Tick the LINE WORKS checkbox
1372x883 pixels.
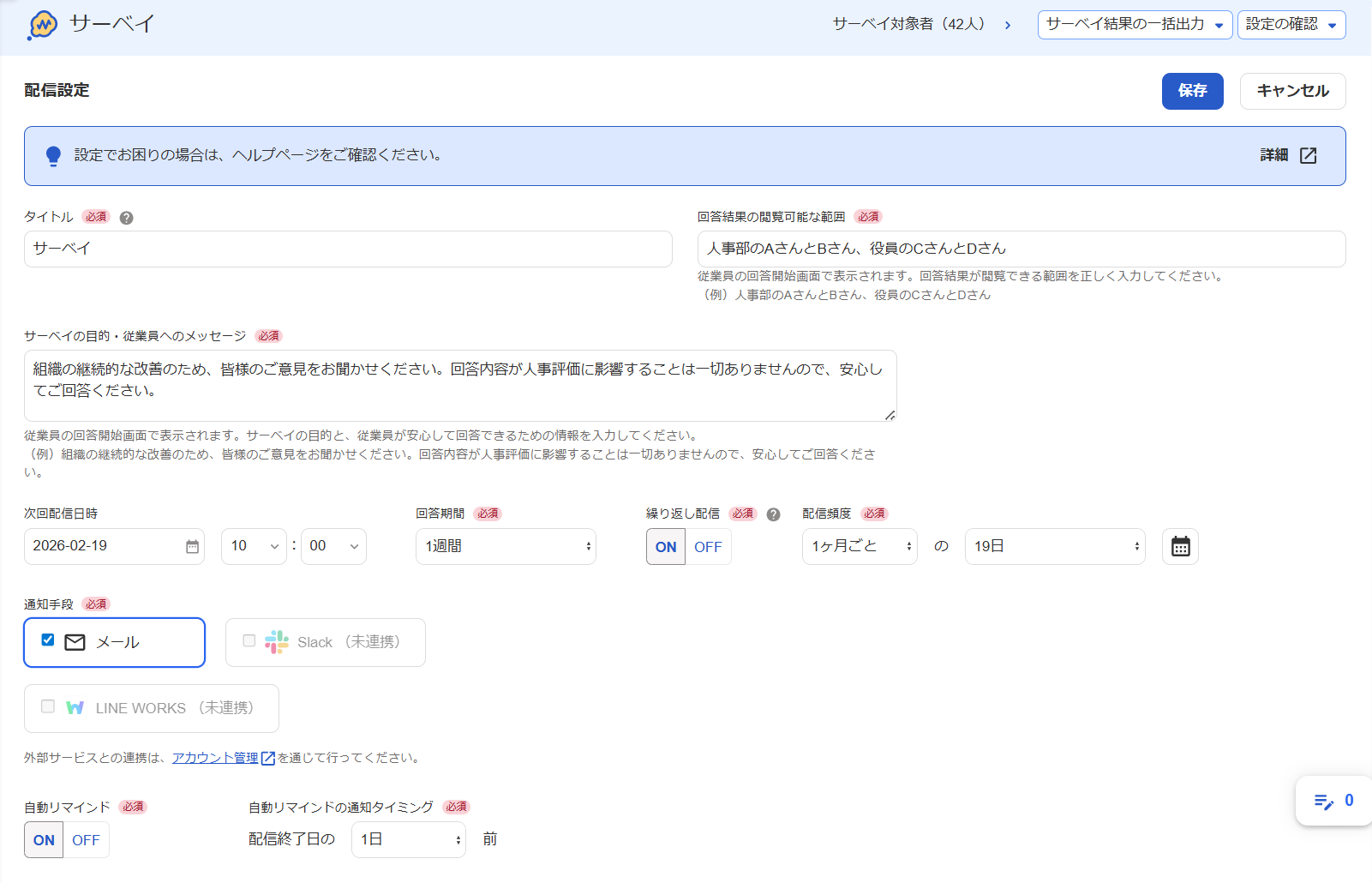[48, 706]
